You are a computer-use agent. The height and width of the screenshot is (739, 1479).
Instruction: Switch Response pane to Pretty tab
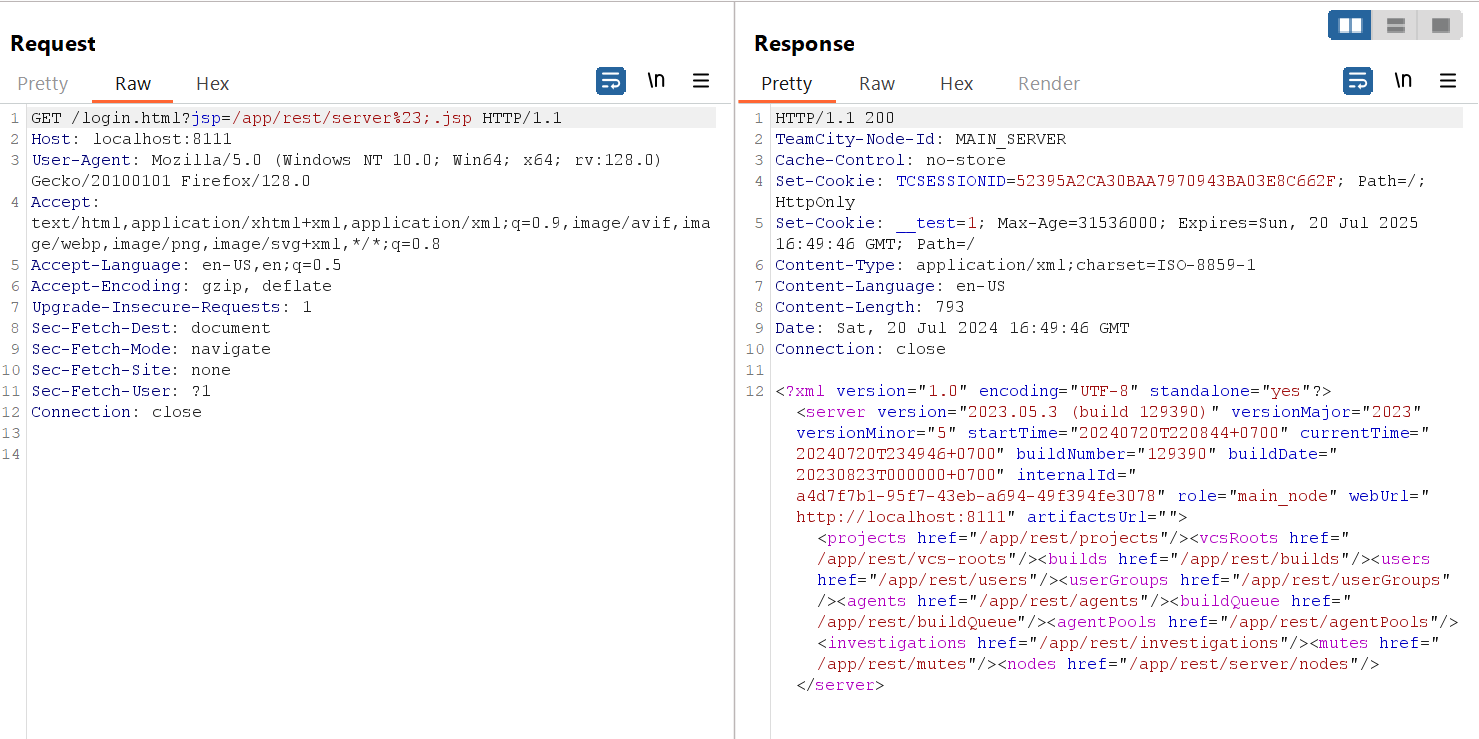pyautogui.click(x=787, y=84)
